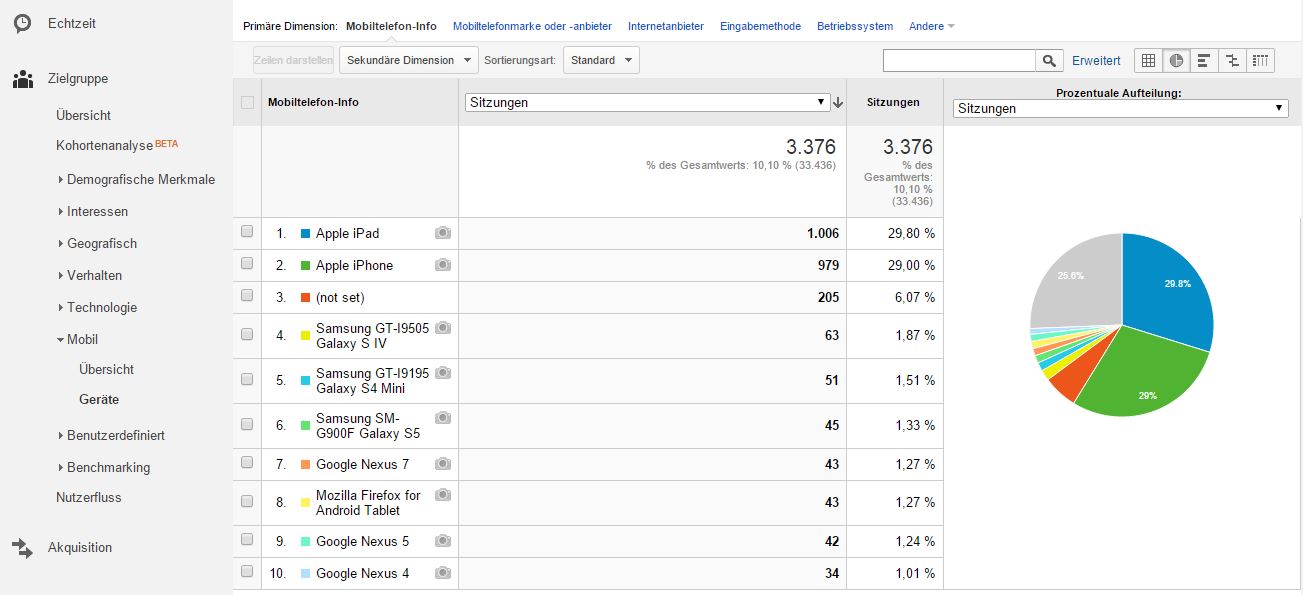
Task: Open camera image for Samsung GT-I9505 Galaxy S IV
Action: (x=443, y=328)
